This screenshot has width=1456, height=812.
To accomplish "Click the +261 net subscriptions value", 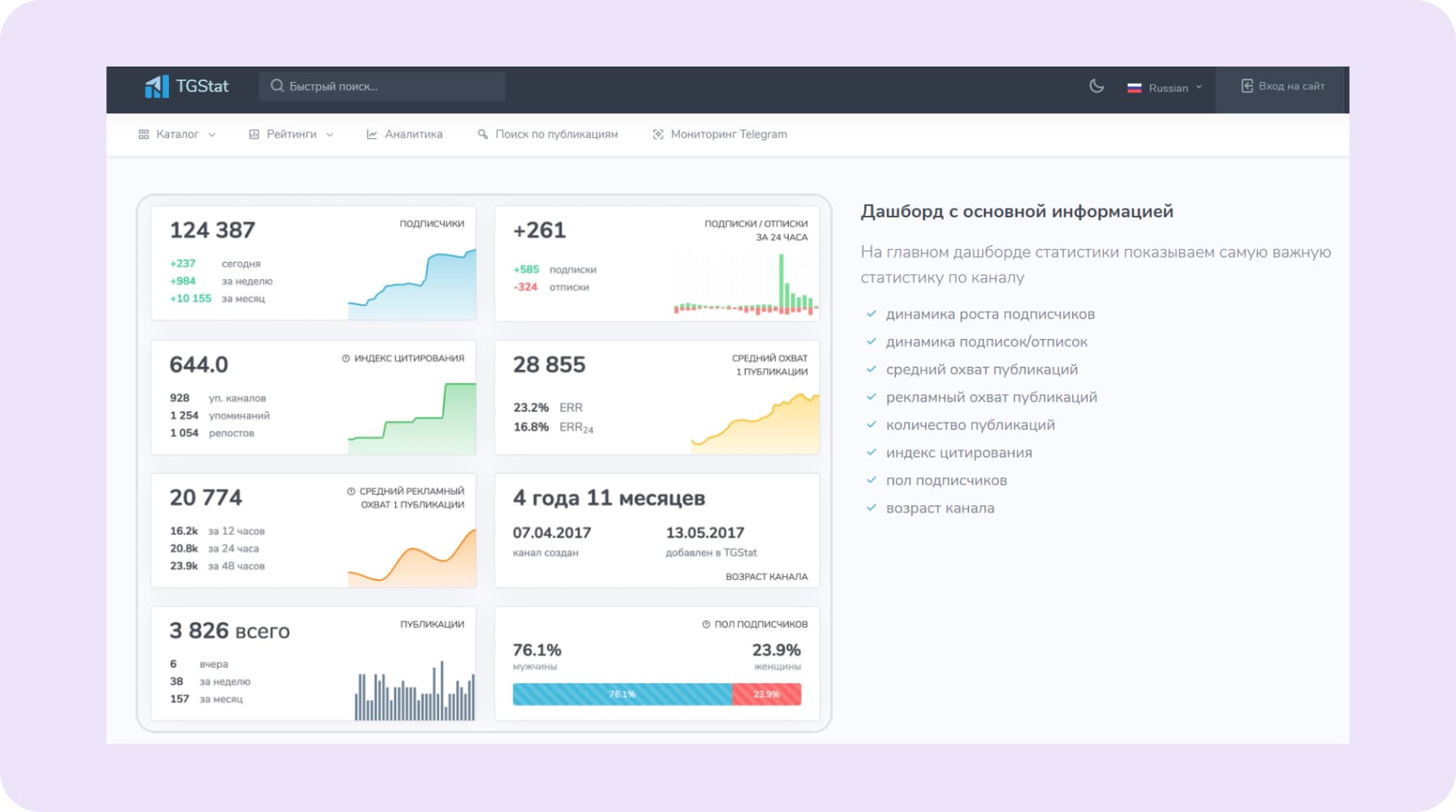I will (x=540, y=230).
